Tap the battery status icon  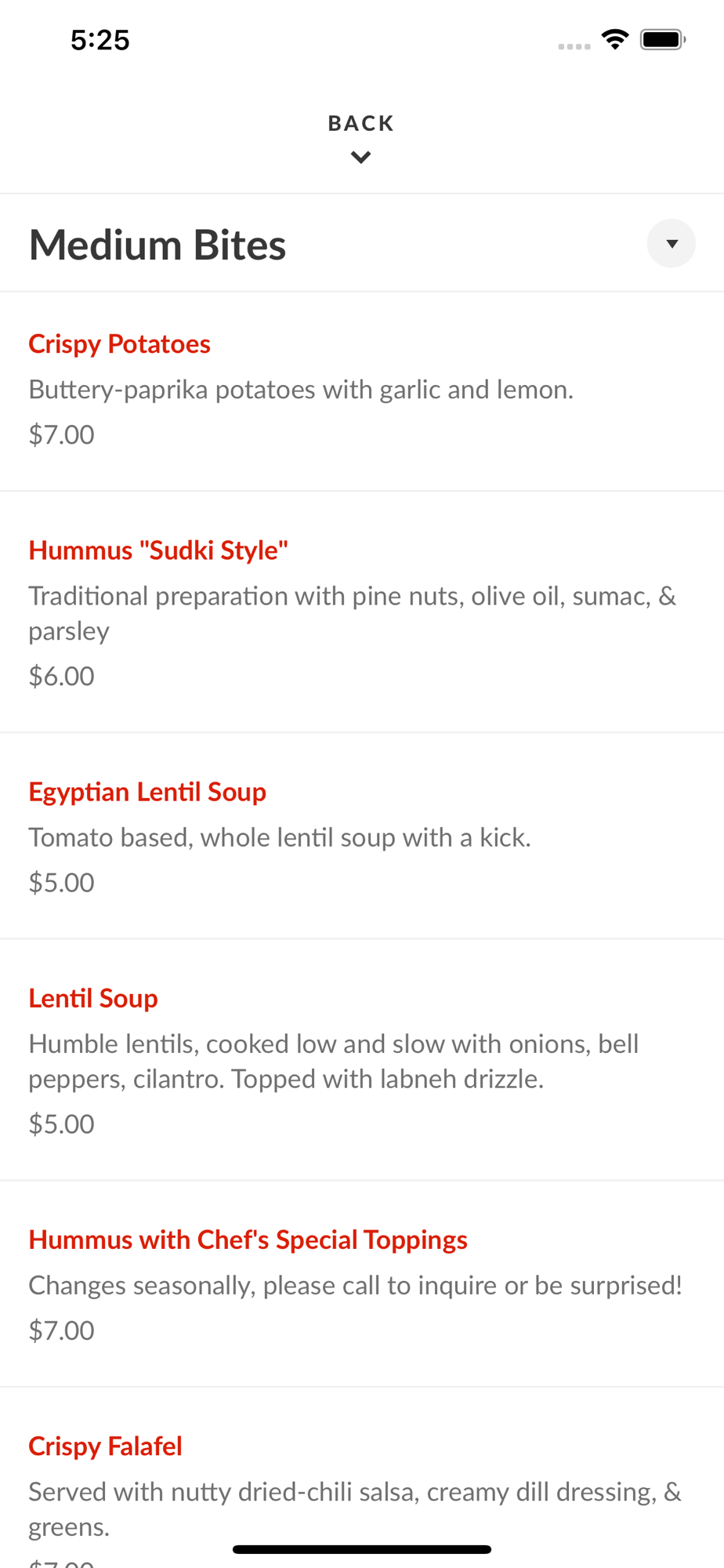[663, 39]
